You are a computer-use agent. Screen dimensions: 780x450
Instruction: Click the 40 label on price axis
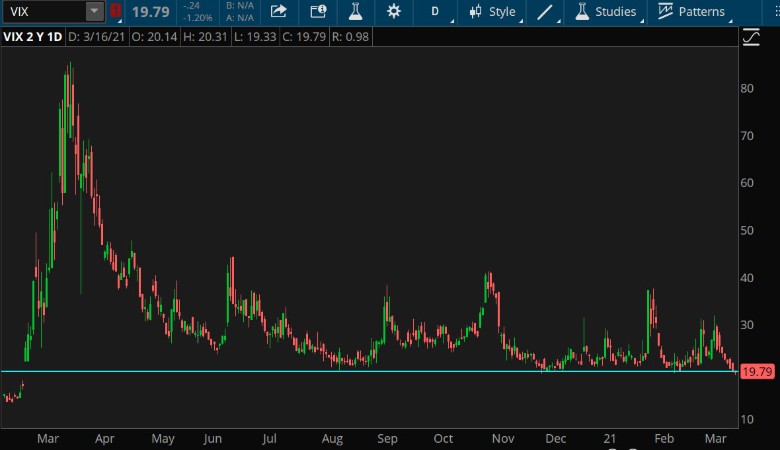pyautogui.click(x=747, y=278)
